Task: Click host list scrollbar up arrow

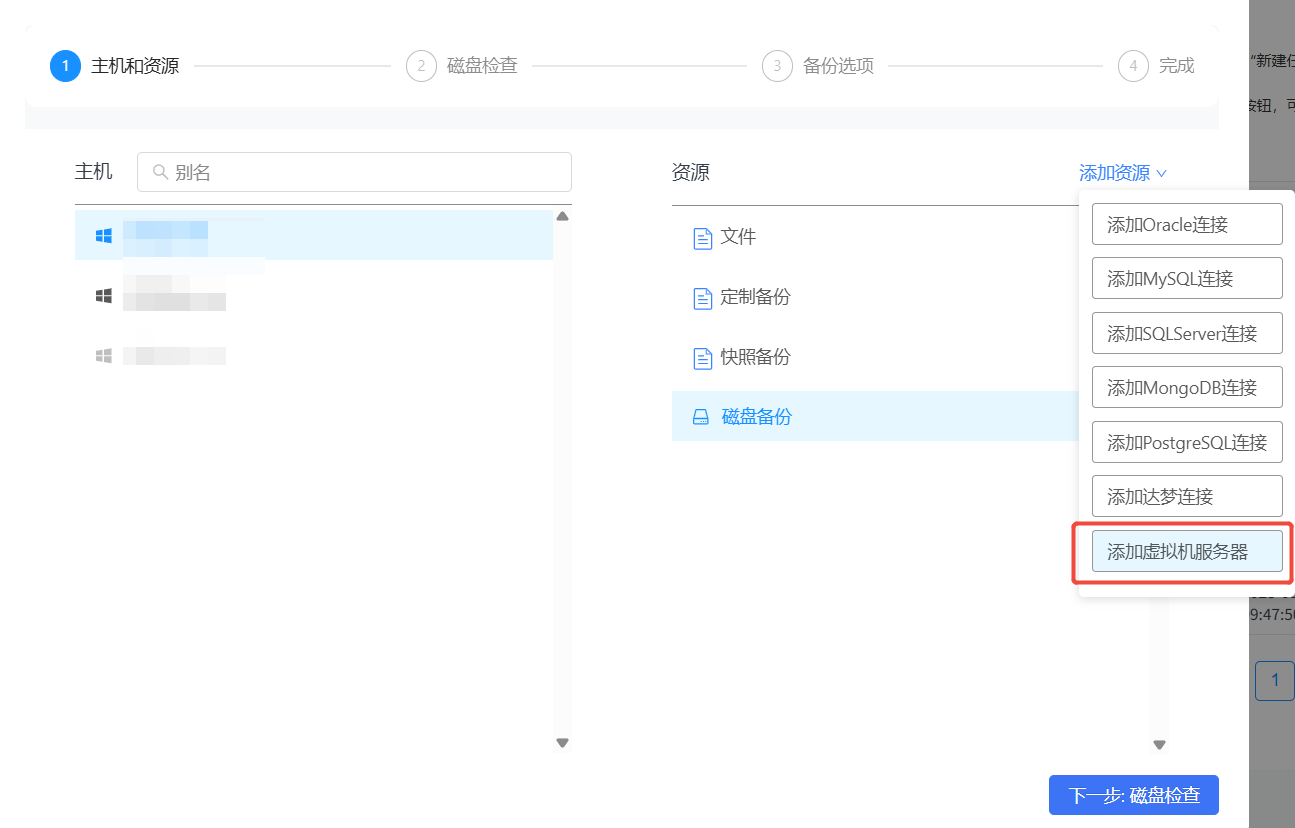Action: point(562,216)
